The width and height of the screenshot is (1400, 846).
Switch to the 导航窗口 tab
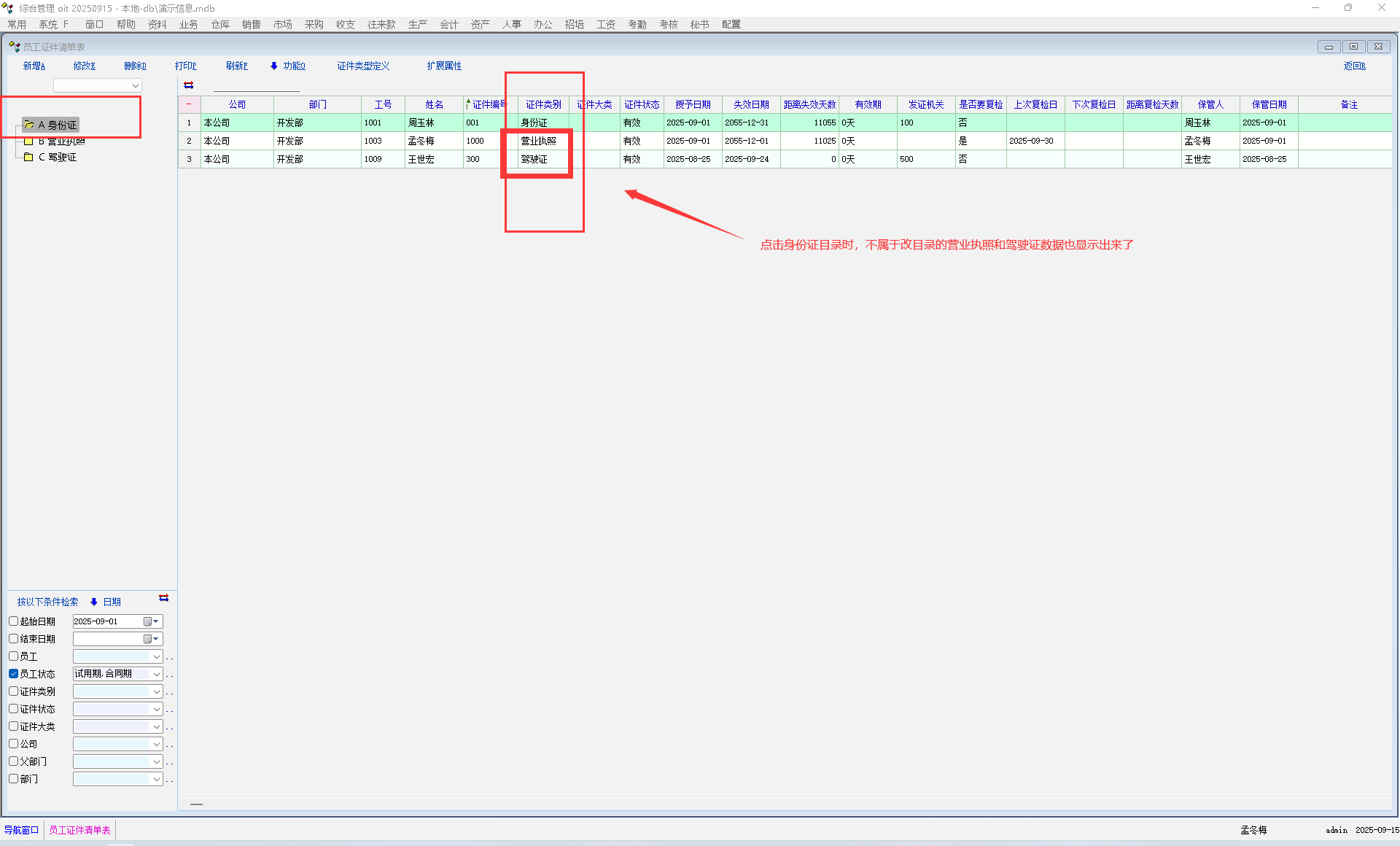coord(22,830)
